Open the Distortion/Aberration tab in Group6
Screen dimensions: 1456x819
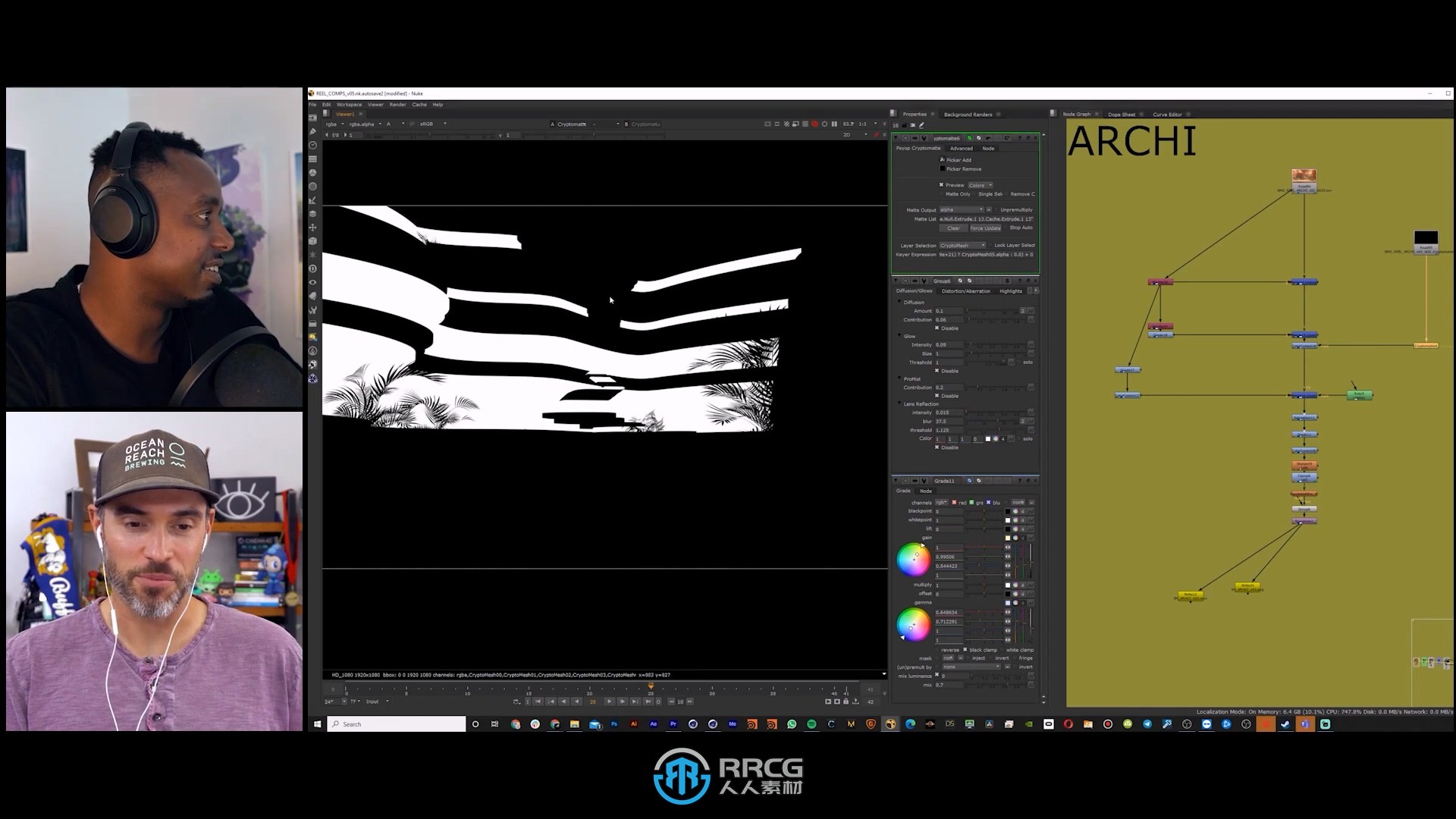(965, 291)
